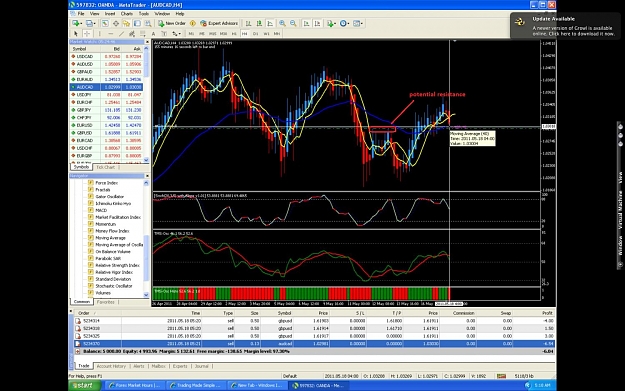625x391 pixels.
Task: Select USDCAD in Market Watch
Action: 106,57
